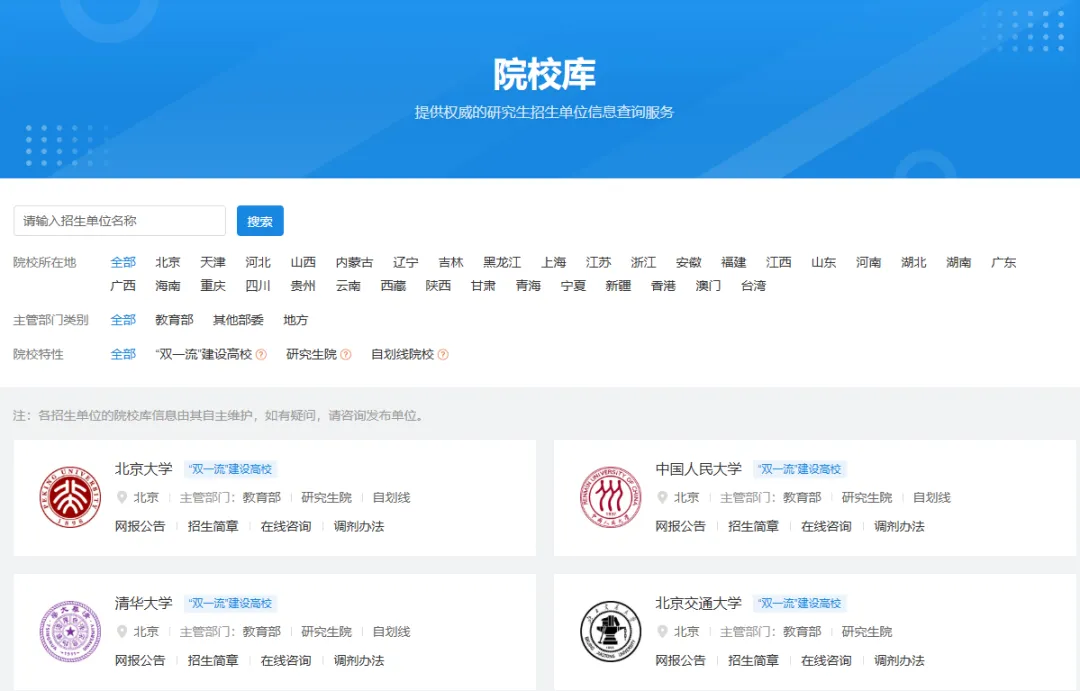Click the help icon beside 自划线院校 filter
Image resolution: width=1080 pixels, height=691 pixels.
tap(443, 354)
